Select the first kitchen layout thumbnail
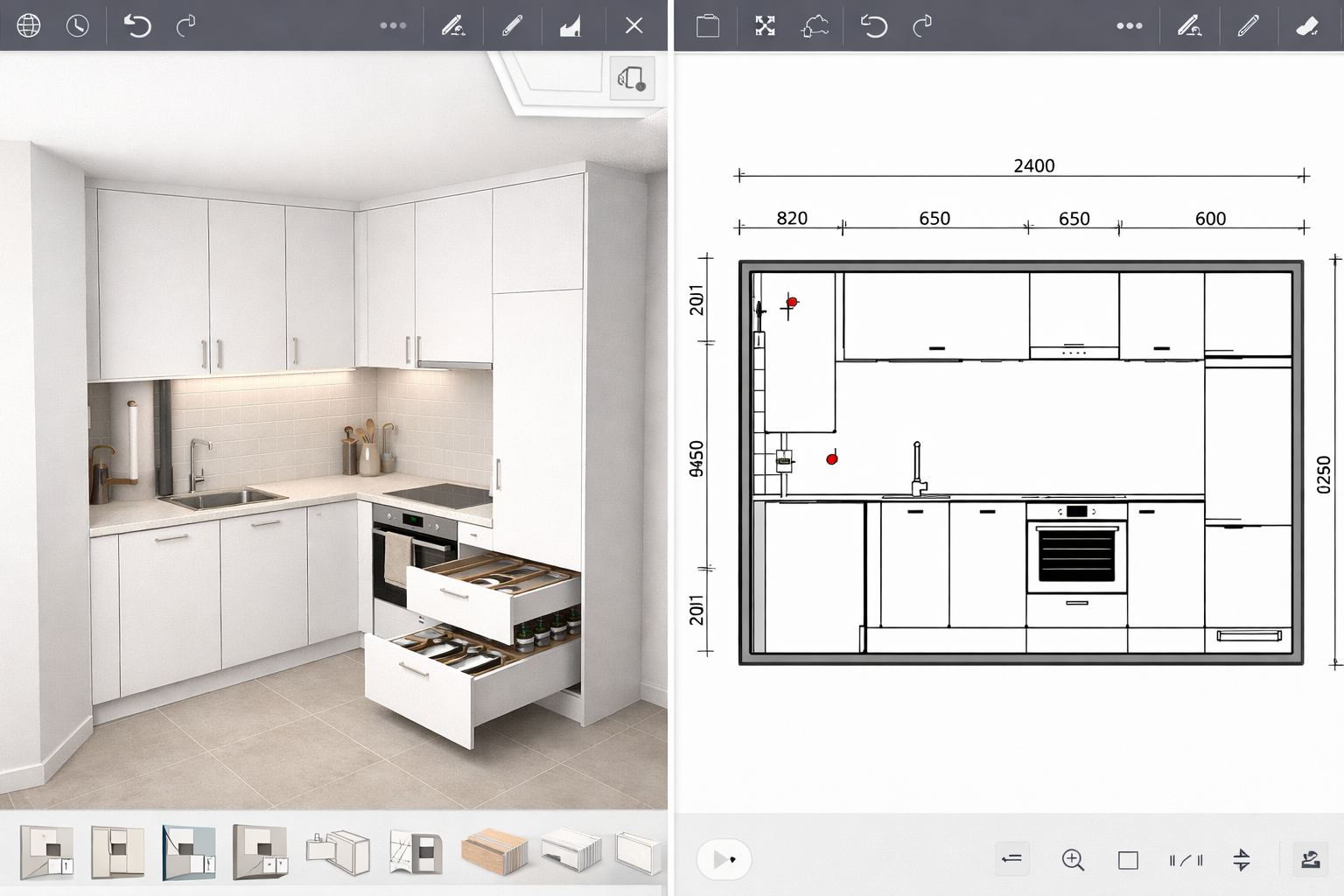The image size is (1344, 896). (47, 852)
